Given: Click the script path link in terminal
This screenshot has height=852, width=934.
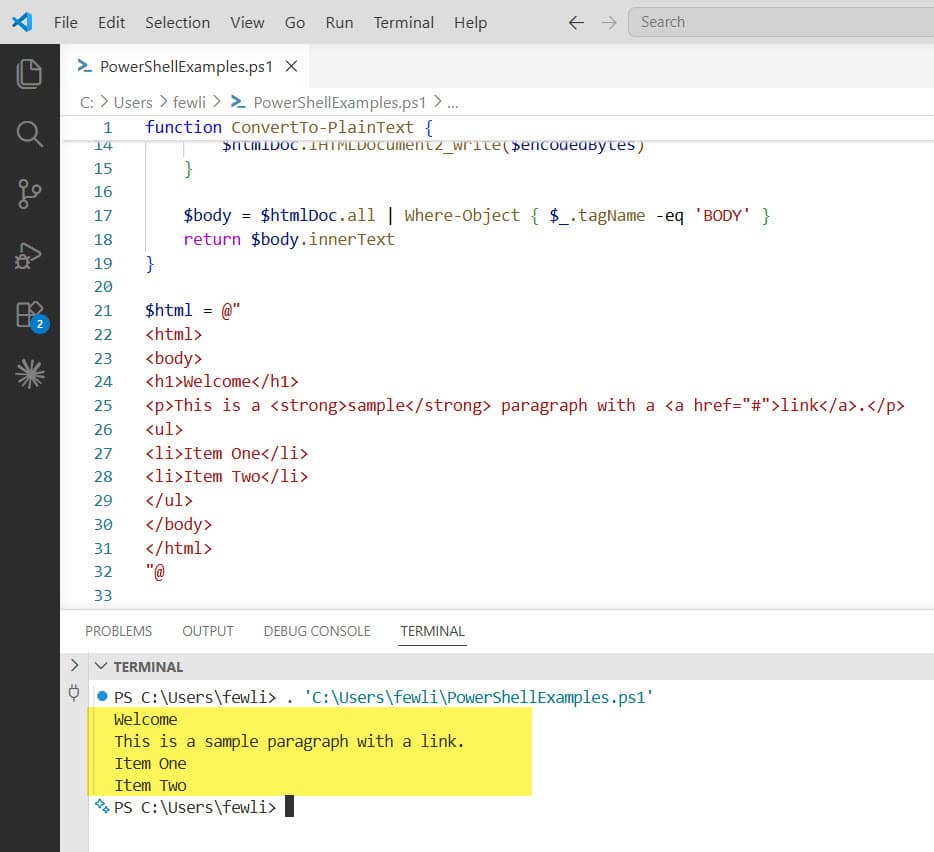Looking at the screenshot, I should (x=479, y=697).
